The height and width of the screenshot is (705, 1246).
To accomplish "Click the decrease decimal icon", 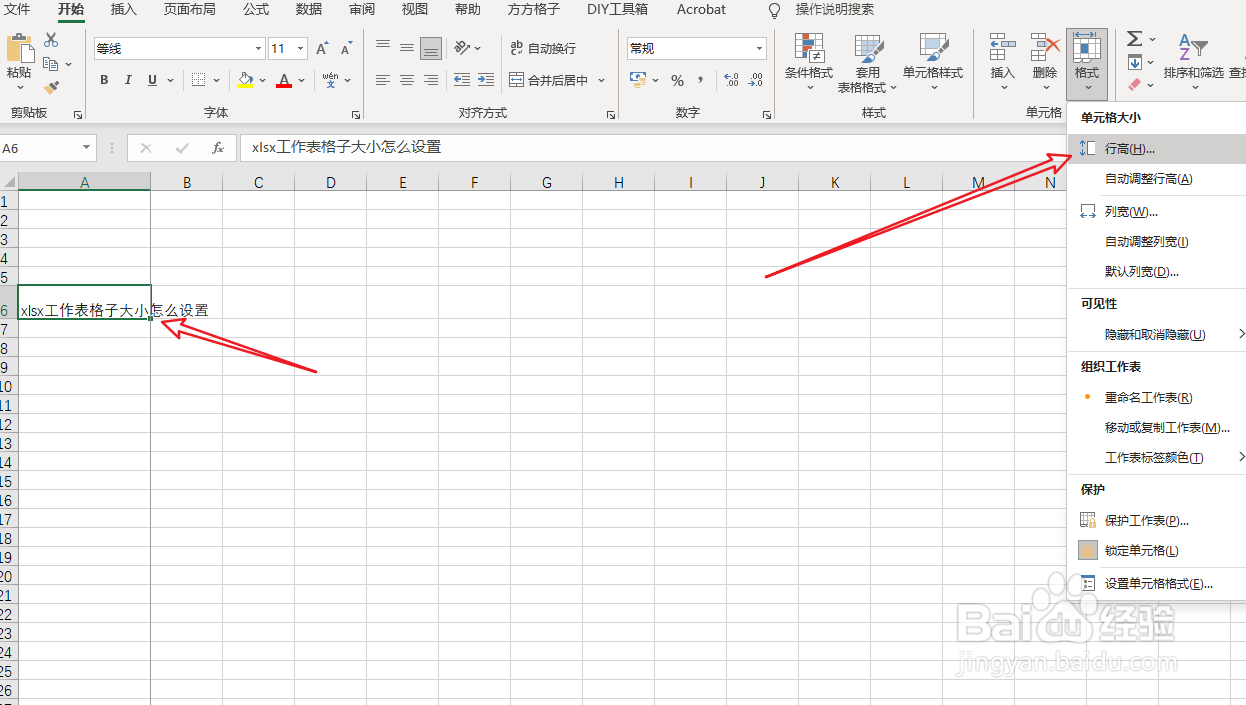I will point(755,80).
